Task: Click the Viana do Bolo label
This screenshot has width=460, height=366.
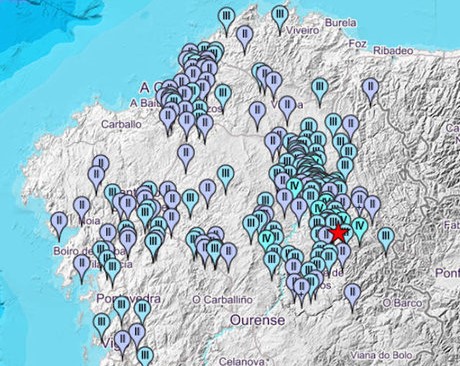Action: point(381,356)
